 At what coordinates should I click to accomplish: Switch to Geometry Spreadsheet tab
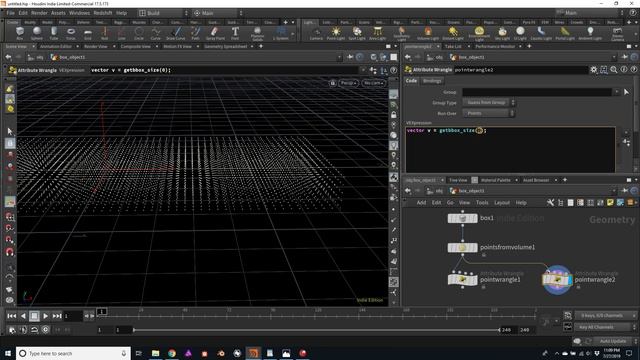tap(226, 47)
